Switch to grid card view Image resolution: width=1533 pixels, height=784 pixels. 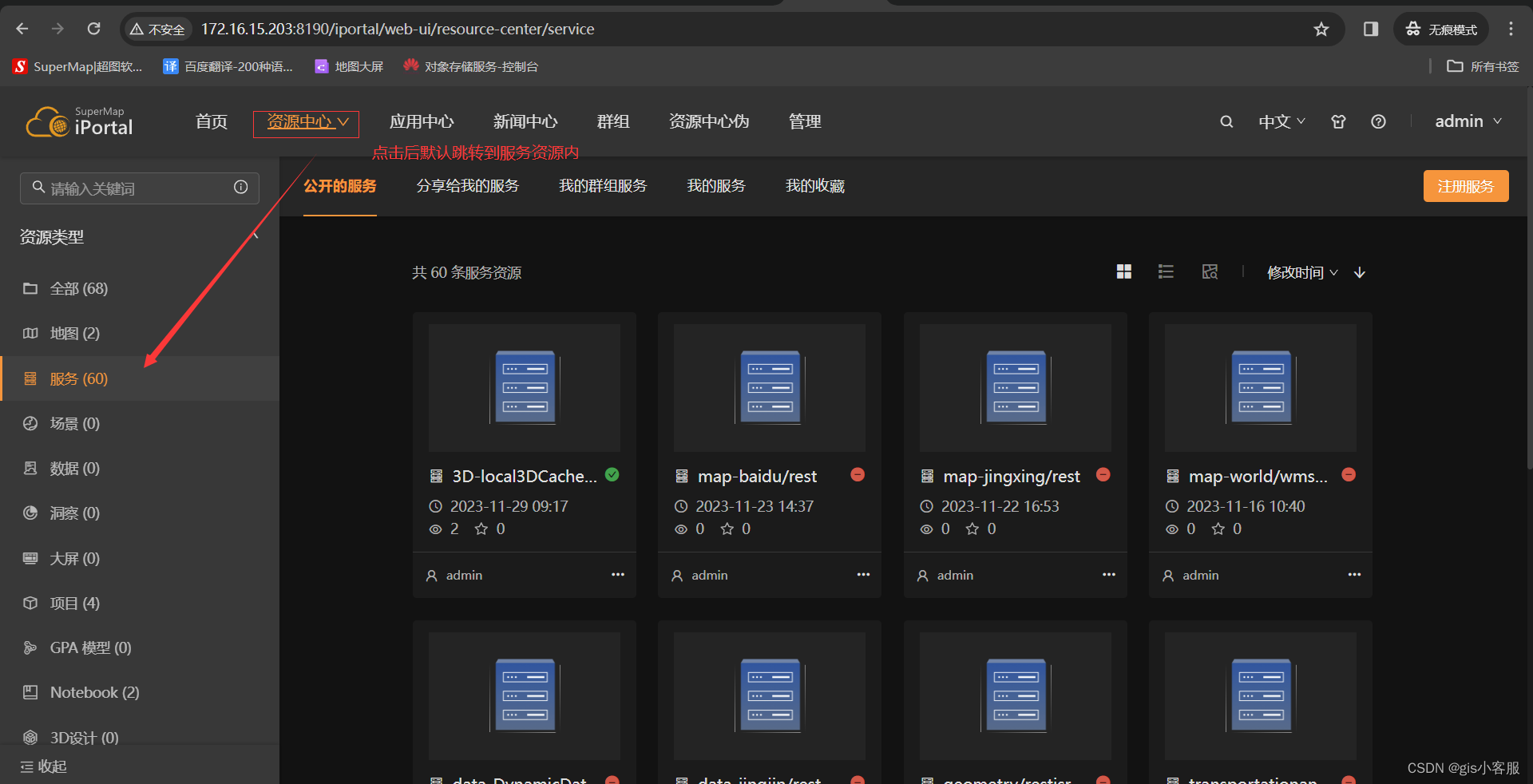tap(1124, 272)
